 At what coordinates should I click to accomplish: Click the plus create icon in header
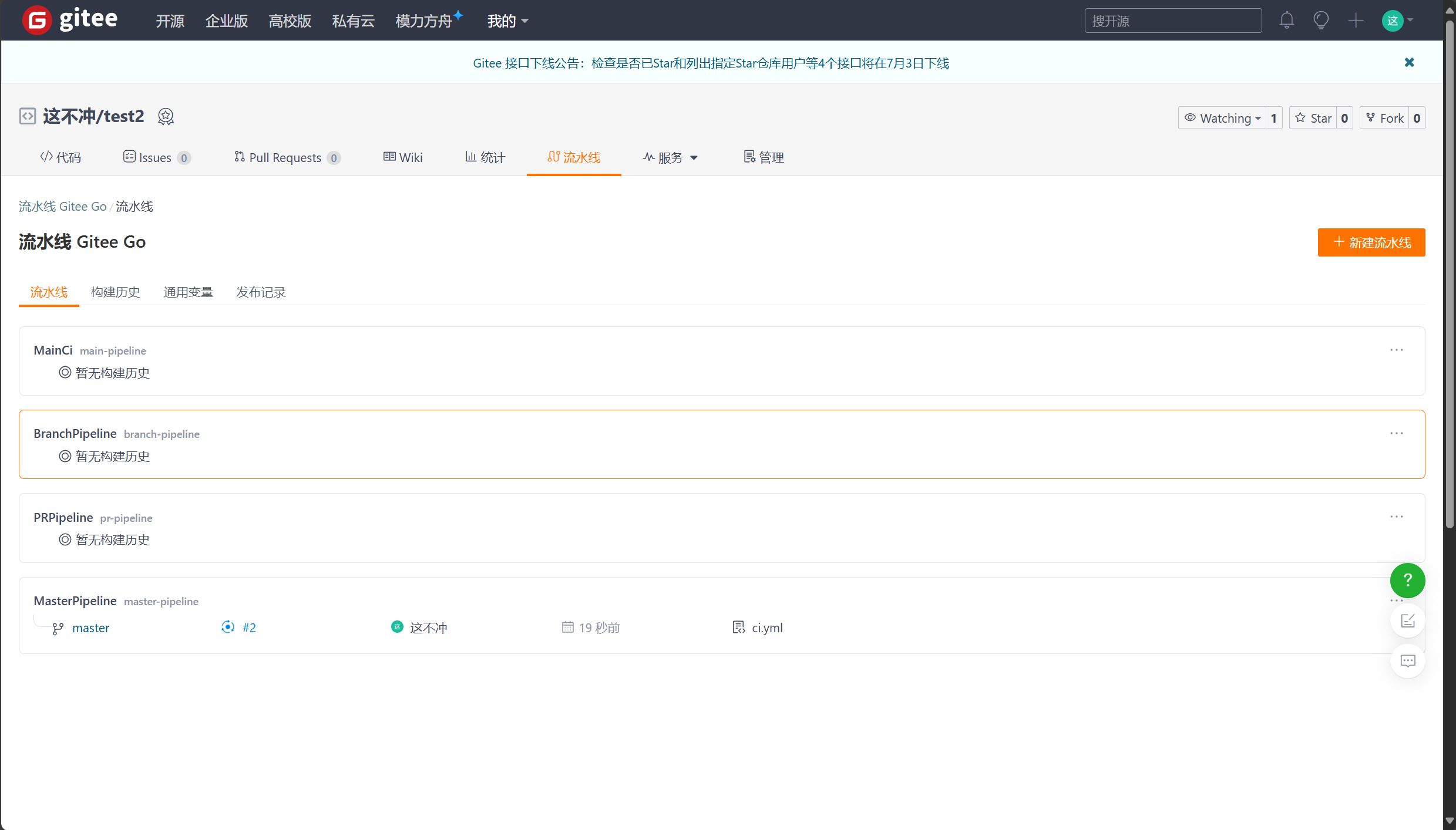1356,21
